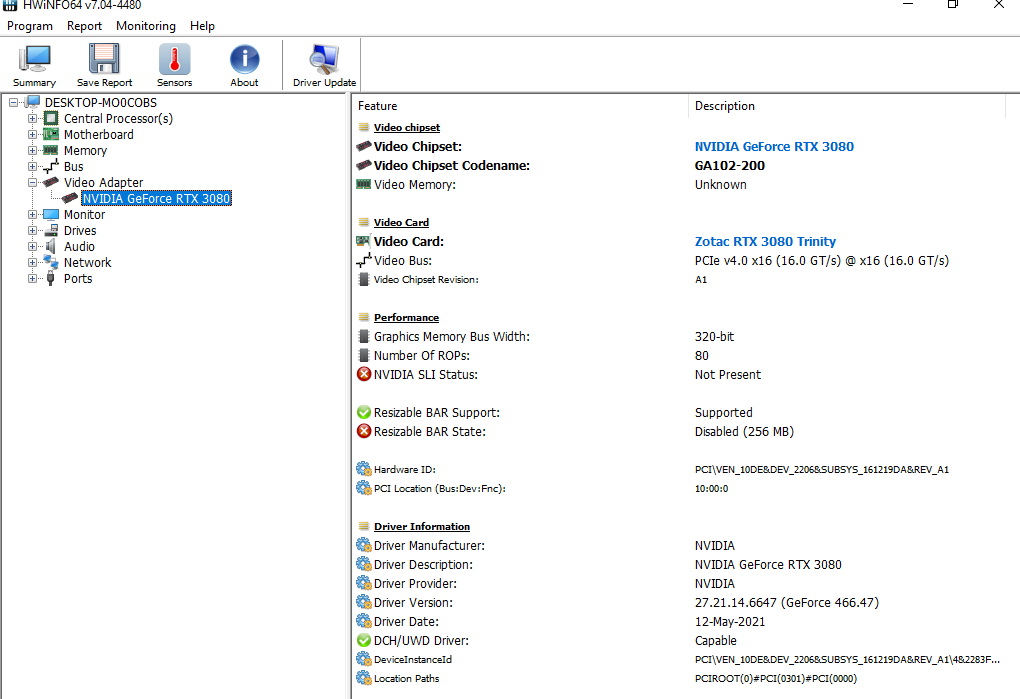Viewport: 1020px width, 699px height.
Task: Expand the Central Processor(s) node
Action: 33,118
